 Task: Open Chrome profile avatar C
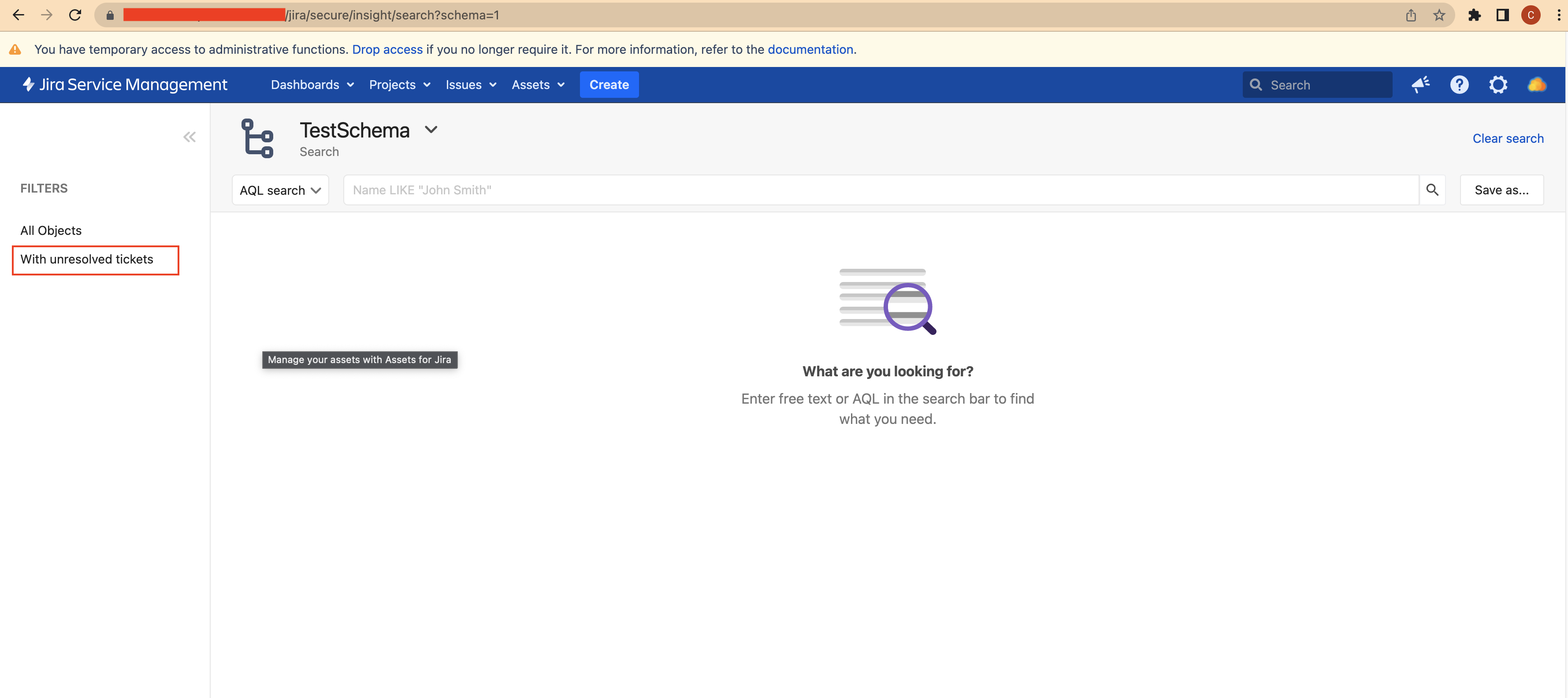point(1531,15)
